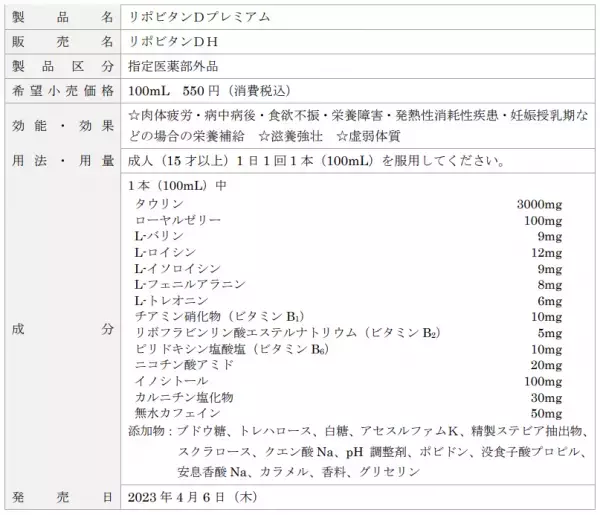The image size is (600, 515).
Task: Click the 販売名 row label
Action: click(x=60, y=41)
